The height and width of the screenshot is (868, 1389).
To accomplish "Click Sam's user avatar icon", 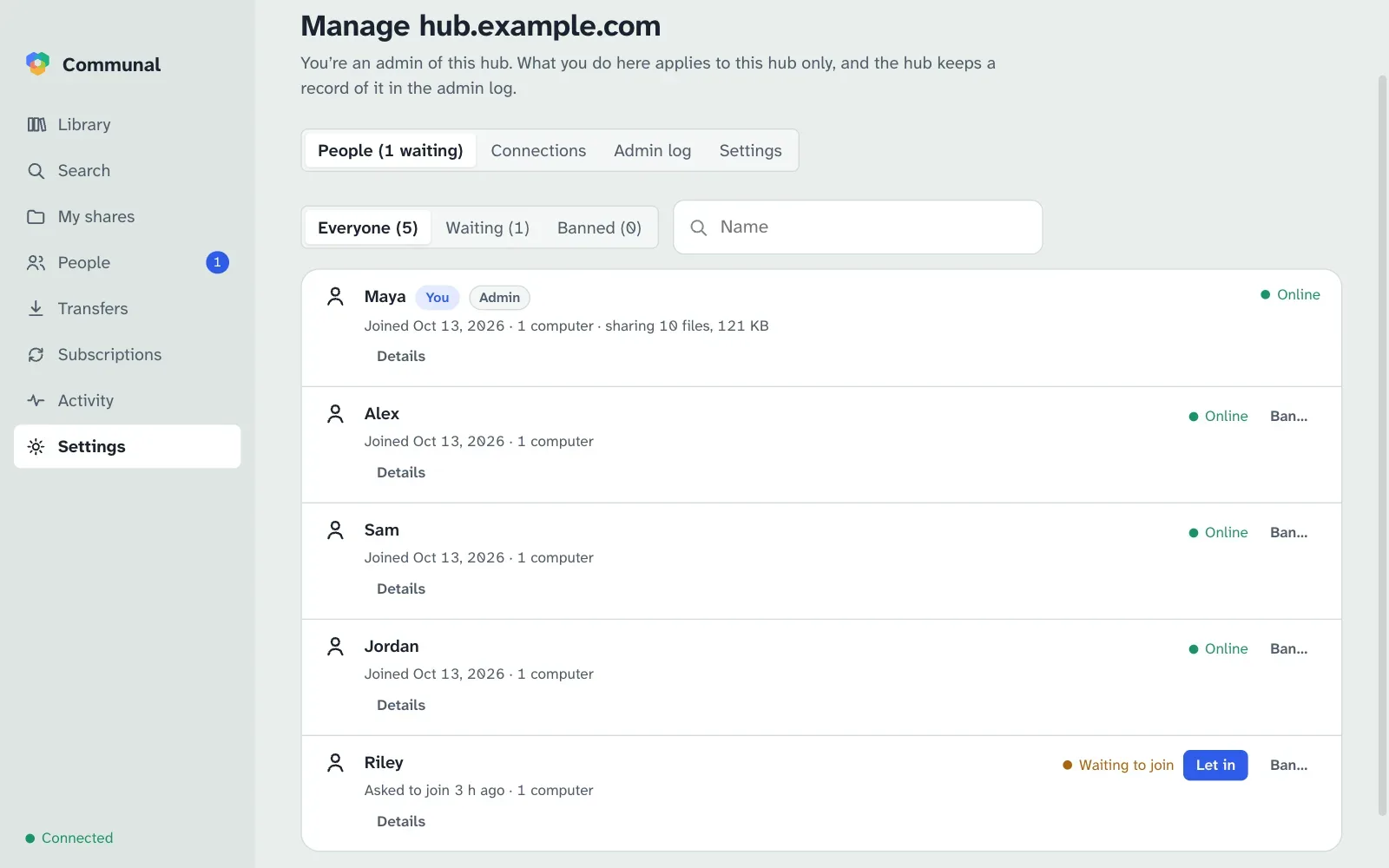I will [x=335, y=530].
